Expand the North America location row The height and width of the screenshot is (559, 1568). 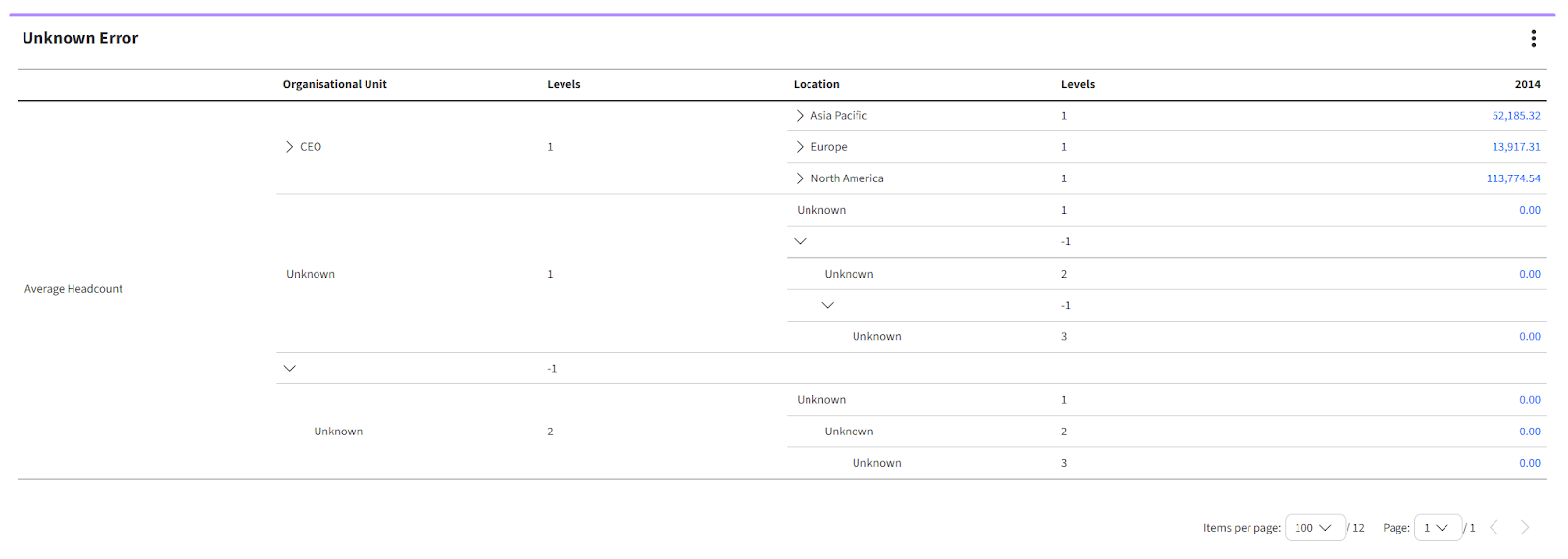point(800,178)
